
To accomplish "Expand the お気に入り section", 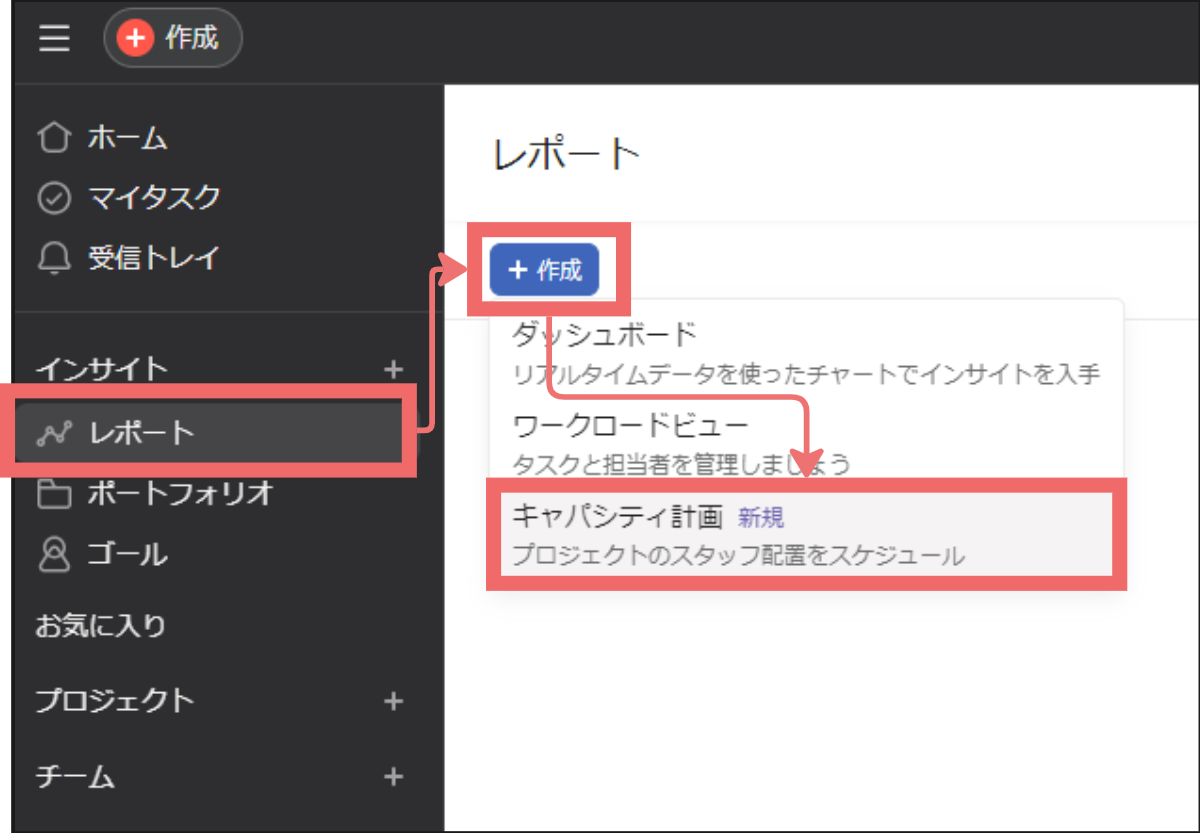I will pos(100,626).
